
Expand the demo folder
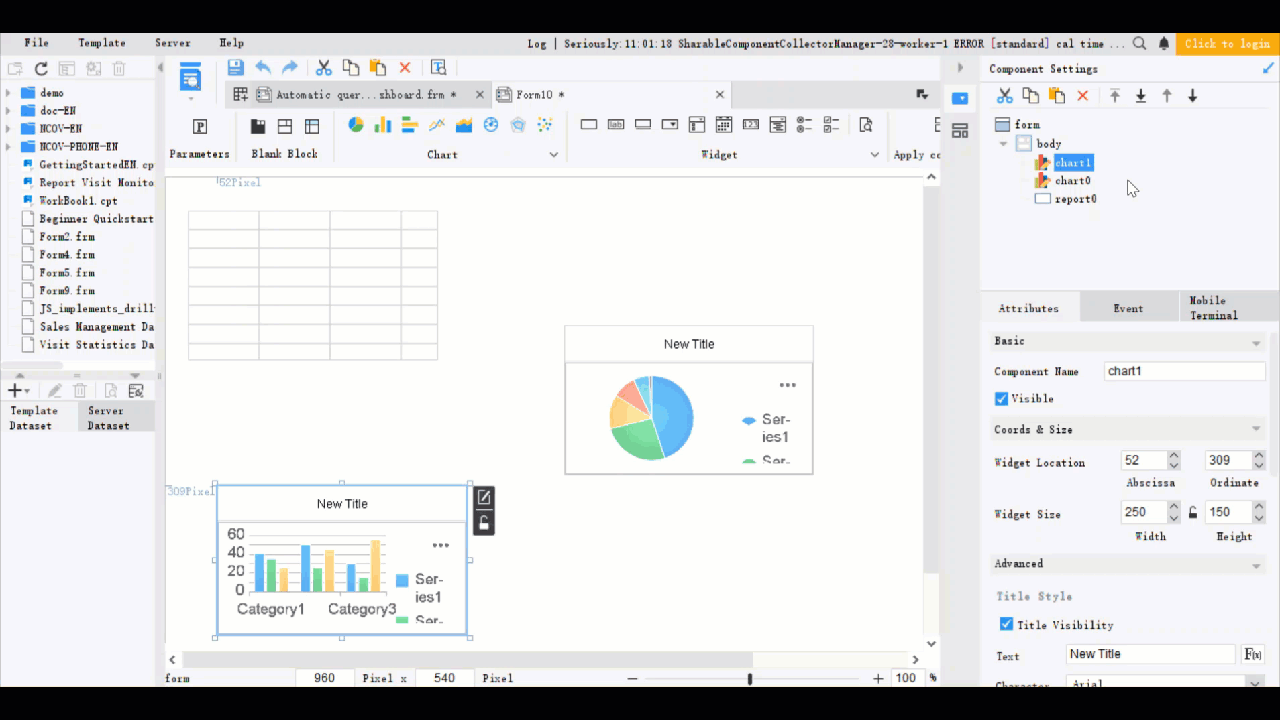[x=8, y=93]
